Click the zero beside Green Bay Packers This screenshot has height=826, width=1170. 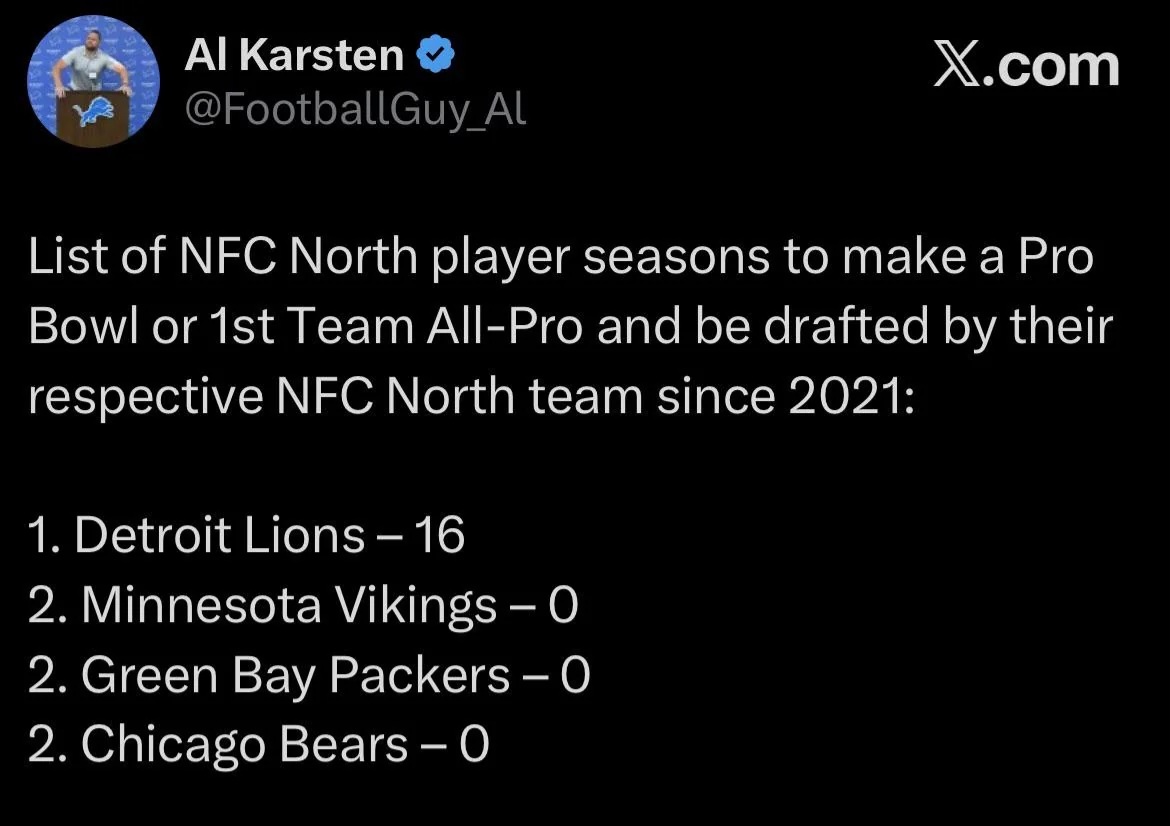576,676
